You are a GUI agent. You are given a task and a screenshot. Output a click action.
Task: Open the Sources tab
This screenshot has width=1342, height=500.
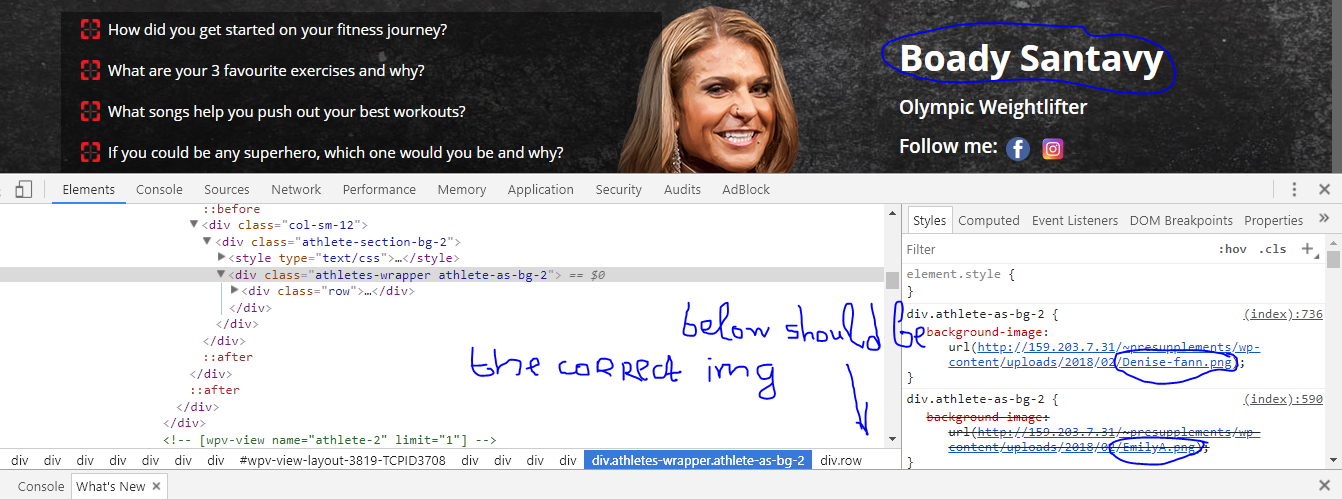[227, 189]
